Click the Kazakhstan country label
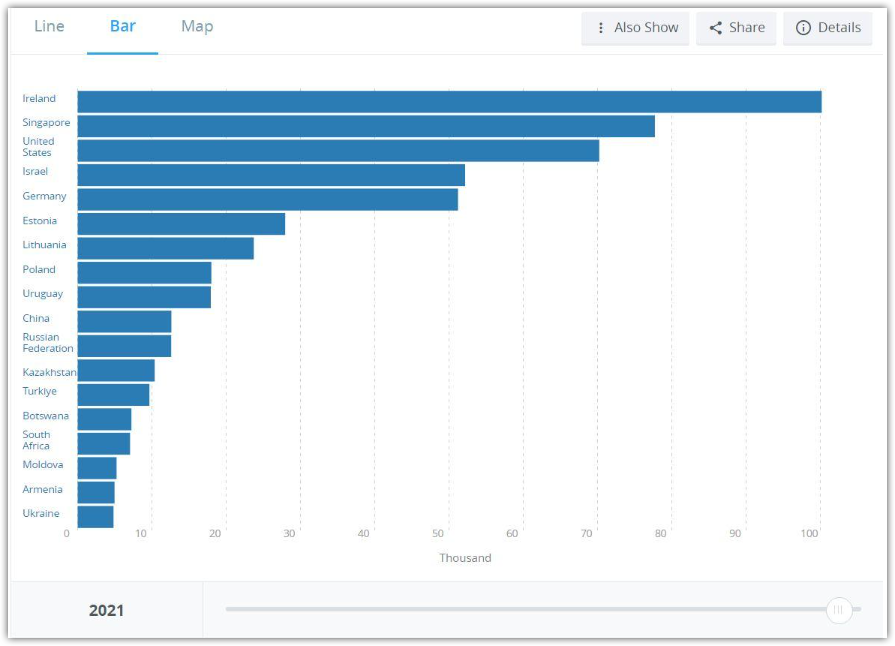Image resolution: width=895 pixels, height=646 pixels. click(x=49, y=372)
